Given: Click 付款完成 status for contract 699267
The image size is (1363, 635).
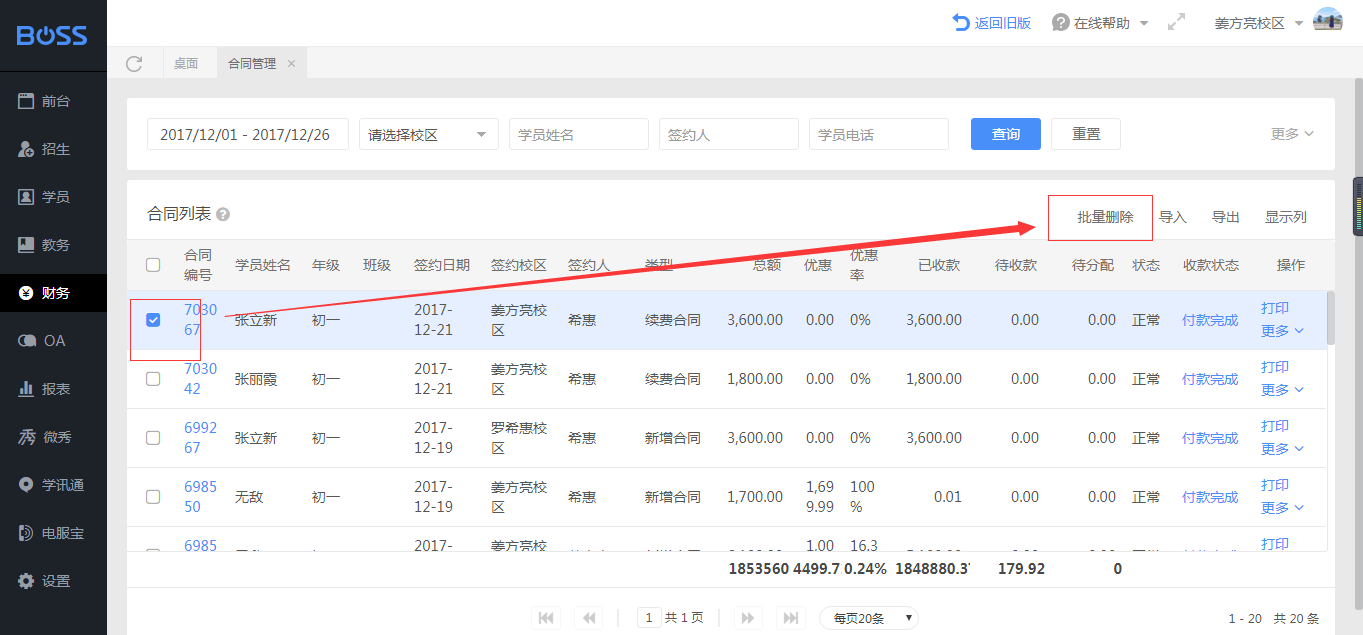Looking at the screenshot, I should tap(1210, 438).
